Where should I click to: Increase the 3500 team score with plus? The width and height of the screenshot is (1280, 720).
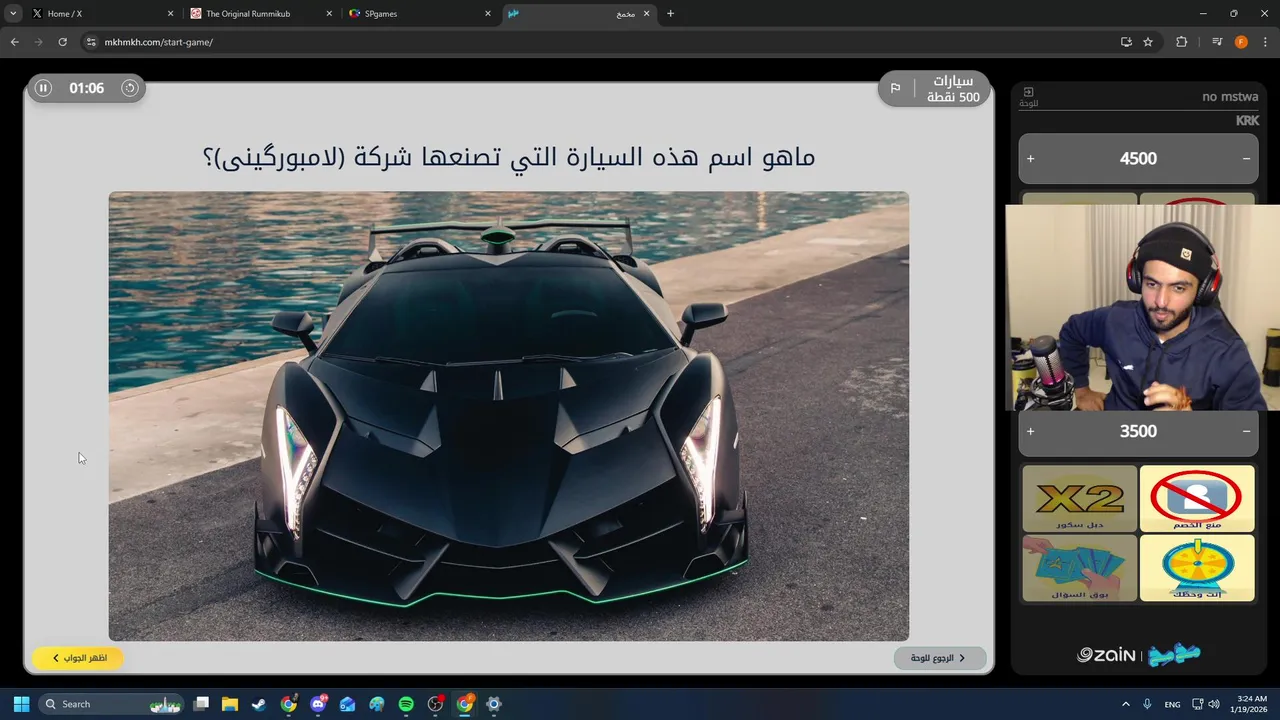click(1031, 431)
